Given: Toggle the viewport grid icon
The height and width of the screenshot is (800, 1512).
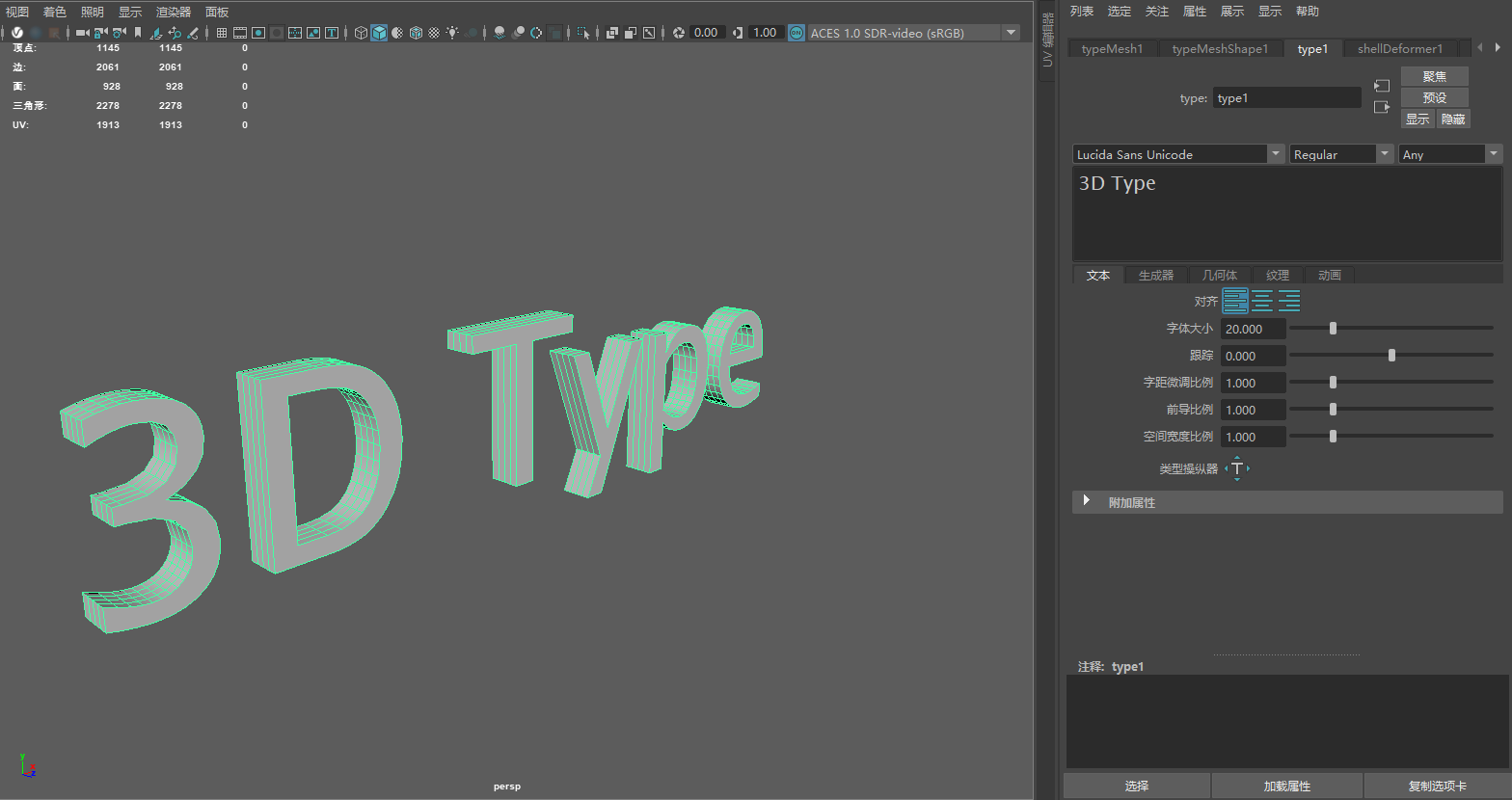Looking at the screenshot, I should (222, 33).
